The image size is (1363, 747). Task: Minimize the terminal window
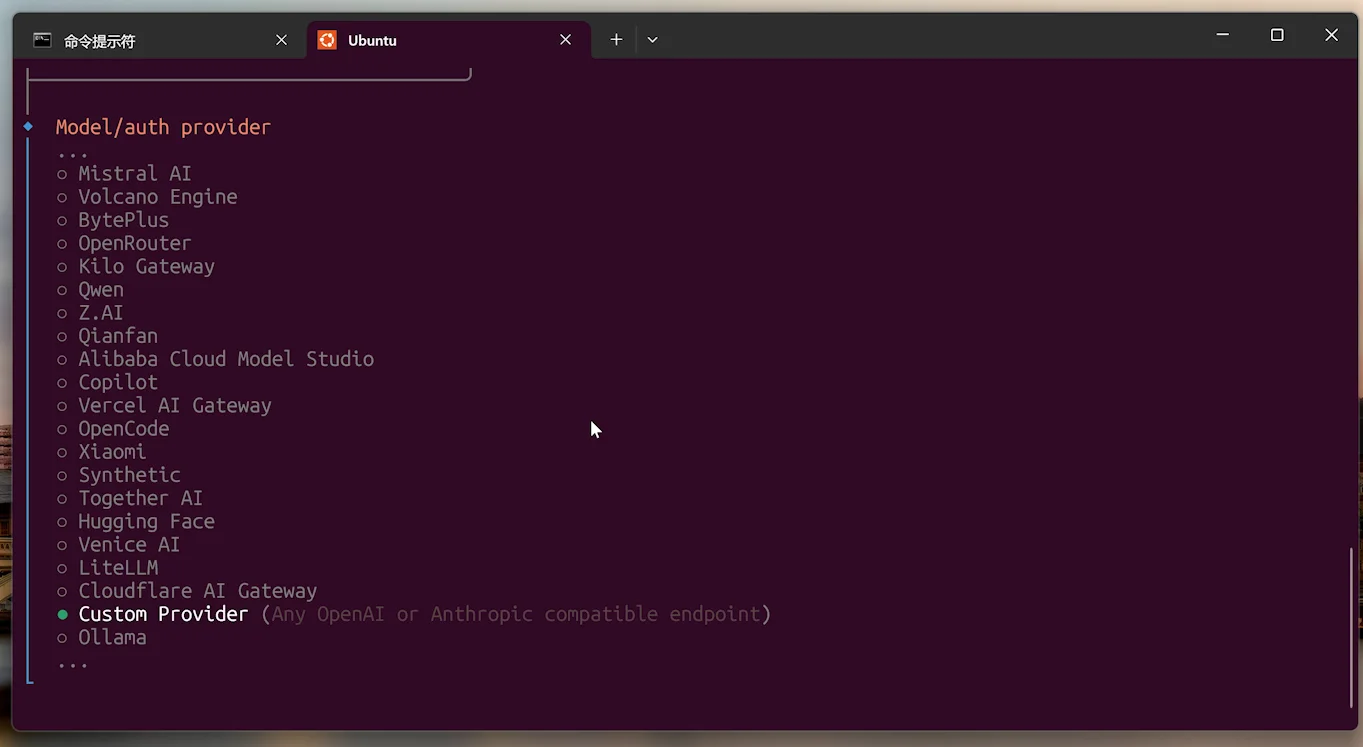click(x=1222, y=35)
